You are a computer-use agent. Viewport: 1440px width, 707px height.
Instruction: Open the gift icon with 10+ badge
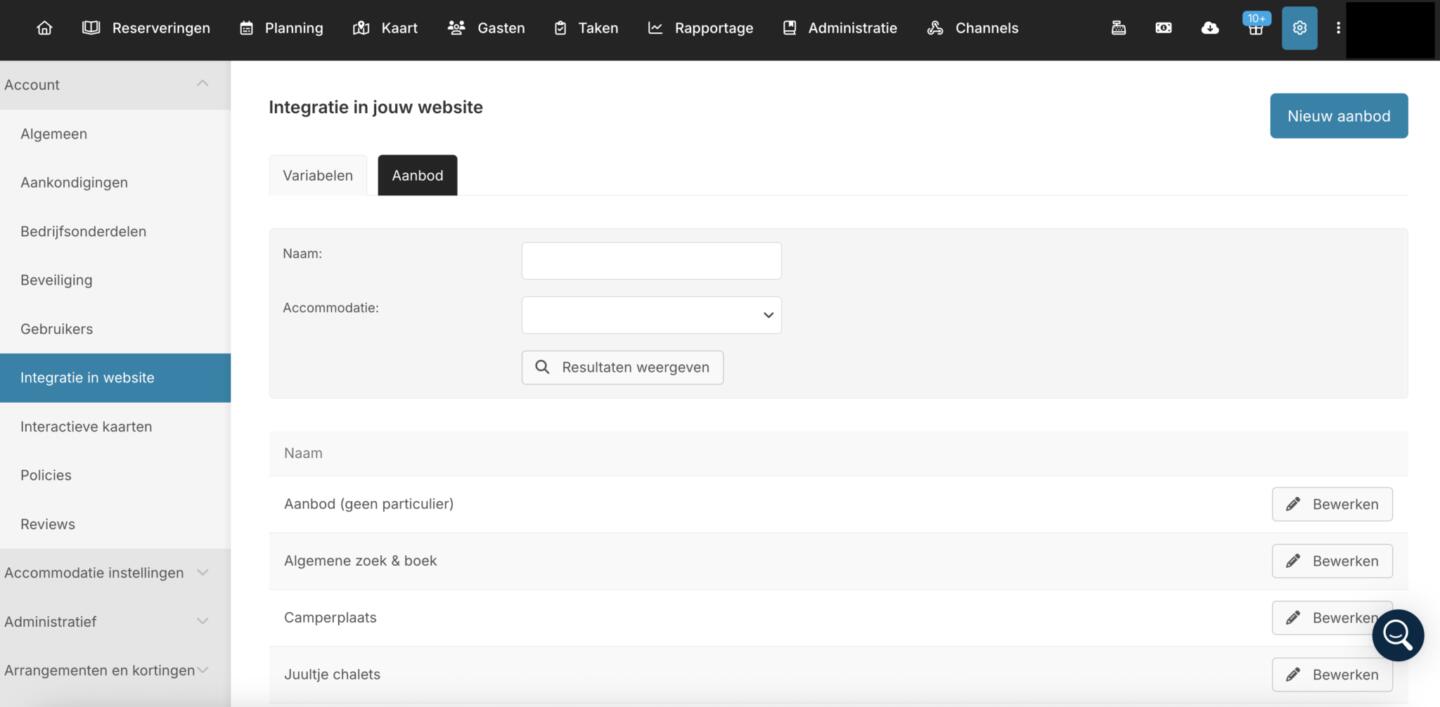coord(1255,28)
